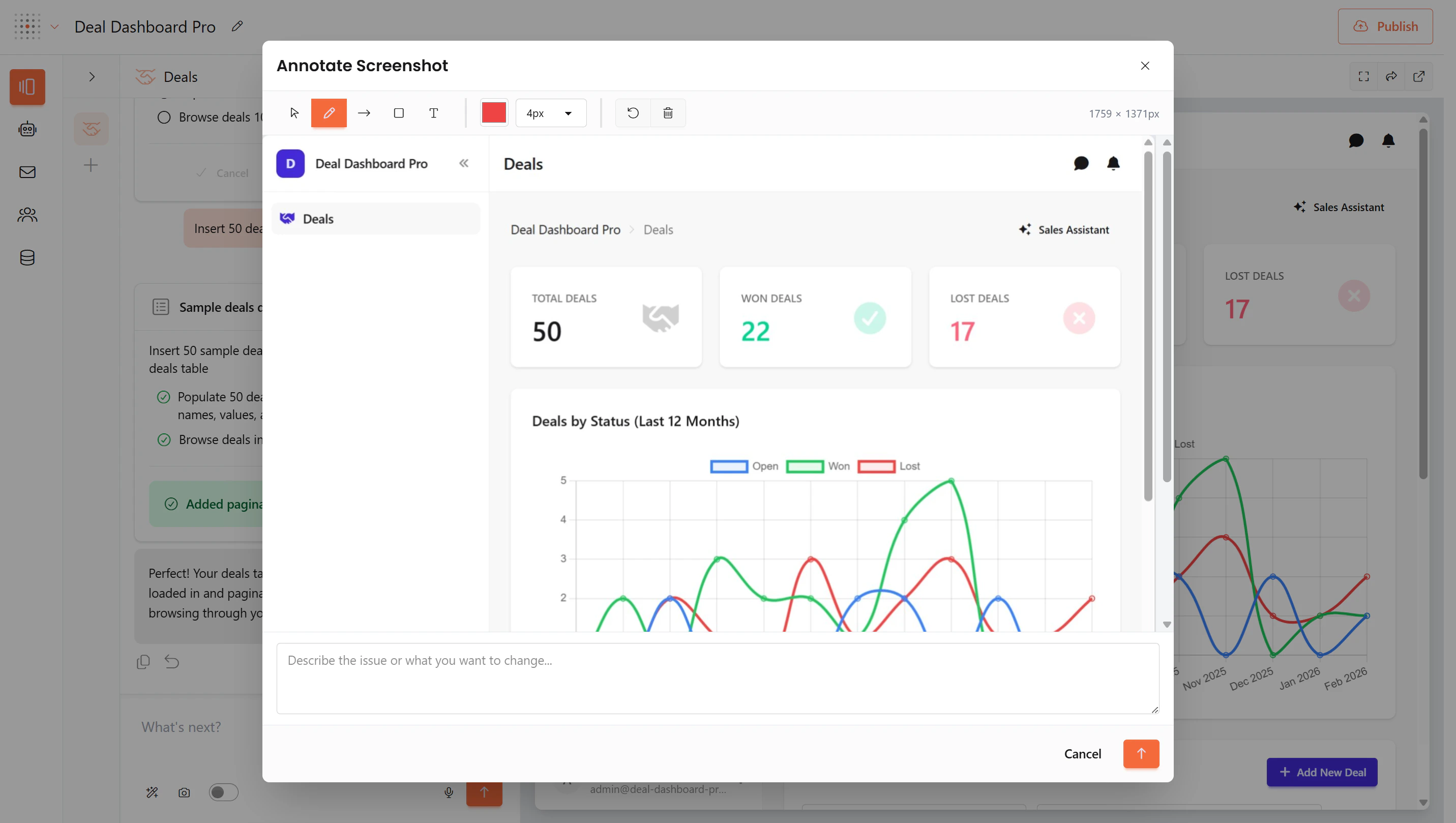This screenshot has height=823, width=1456.
Task: Cancel the screenshot annotation
Action: [1082, 753]
